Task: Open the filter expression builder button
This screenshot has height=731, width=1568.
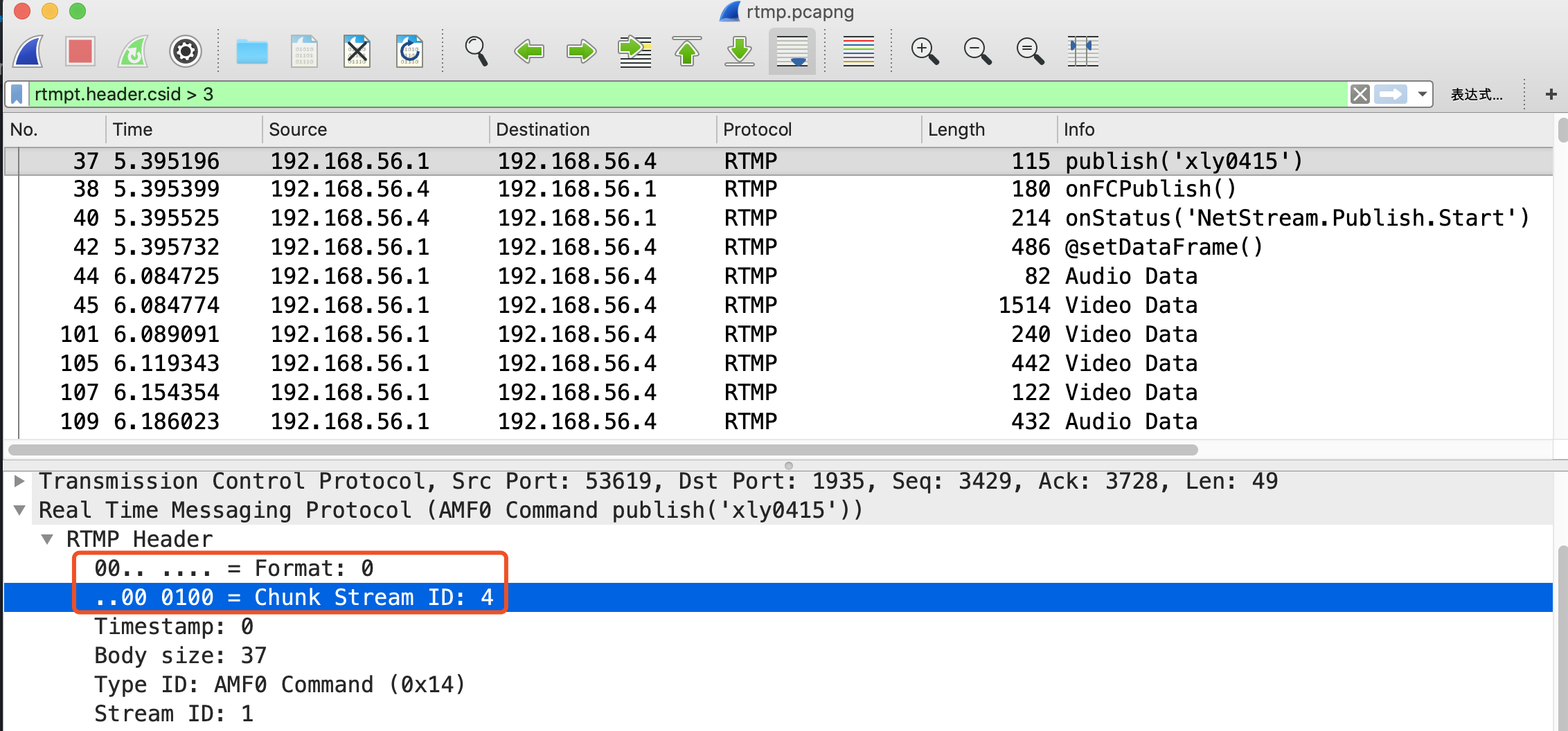Action: click(x=1477, y=94)
